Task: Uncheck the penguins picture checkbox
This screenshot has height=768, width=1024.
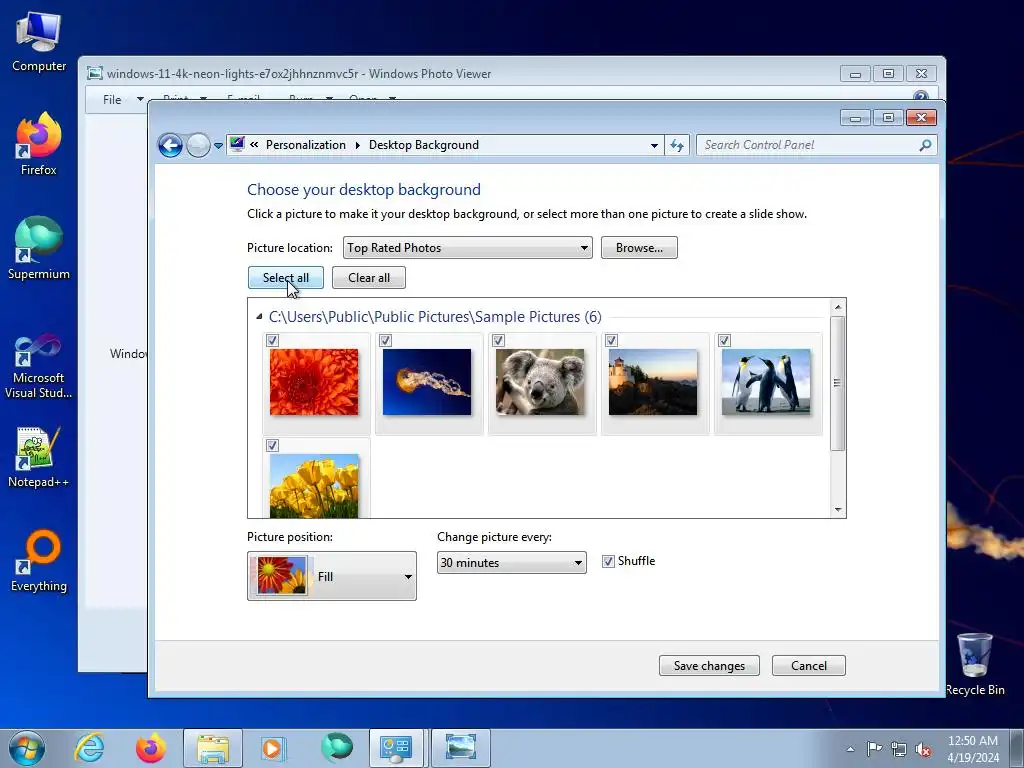Action: [725, 340]
